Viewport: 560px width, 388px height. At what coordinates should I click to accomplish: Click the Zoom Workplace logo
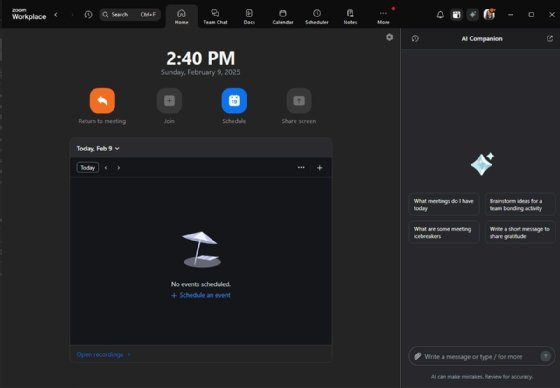pyautogui.click(x=29, y=14)
